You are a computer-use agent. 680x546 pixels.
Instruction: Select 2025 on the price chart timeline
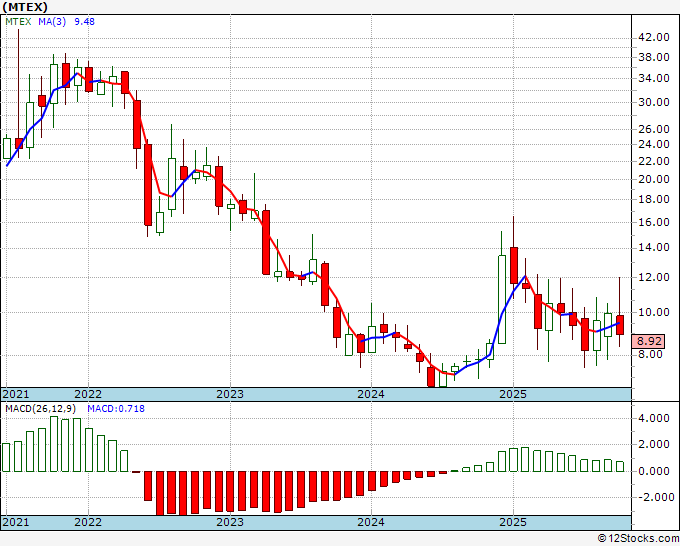coord(513,394)
